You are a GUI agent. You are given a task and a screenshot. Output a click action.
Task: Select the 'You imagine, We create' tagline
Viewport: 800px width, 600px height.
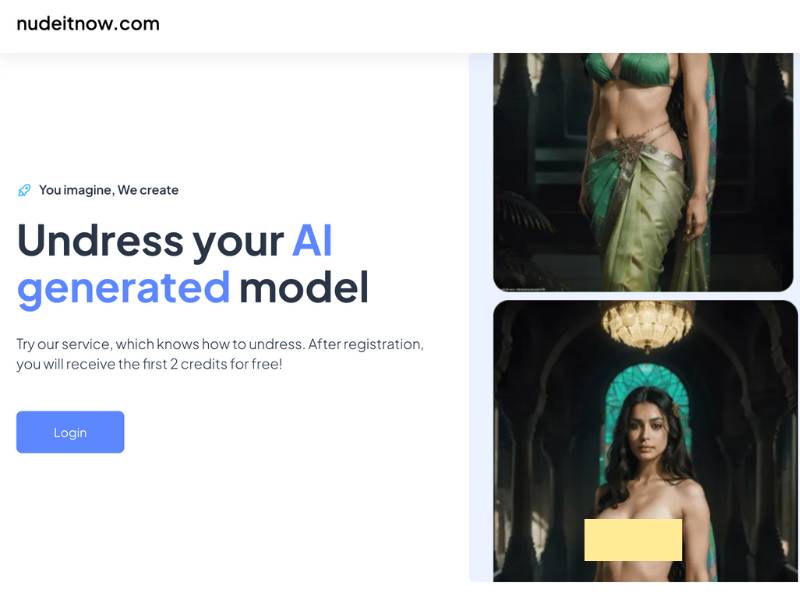pos(109,190)
